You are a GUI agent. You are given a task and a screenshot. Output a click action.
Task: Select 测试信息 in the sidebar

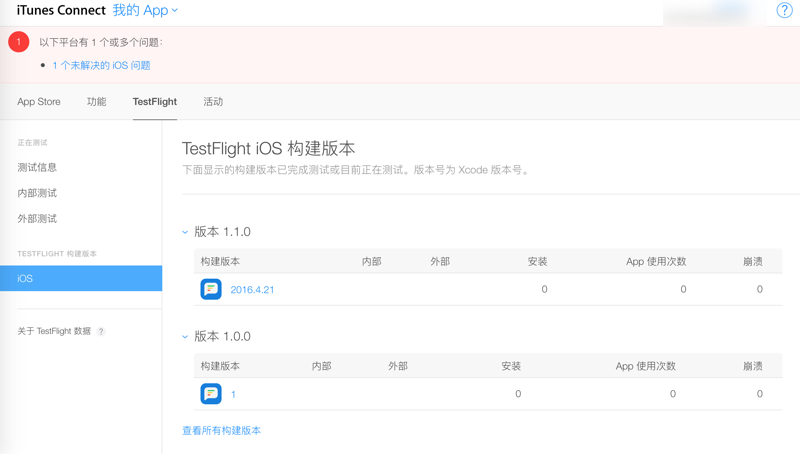pyautogui.click(x=37, y=168)
